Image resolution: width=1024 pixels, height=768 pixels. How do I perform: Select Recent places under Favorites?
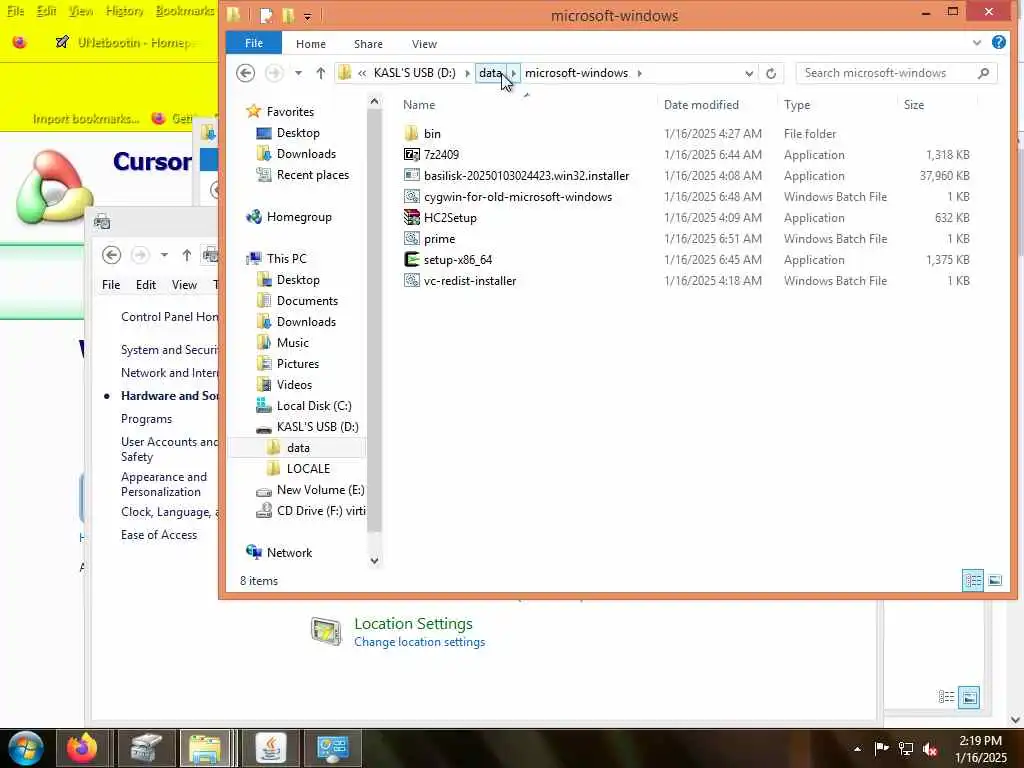313,175
